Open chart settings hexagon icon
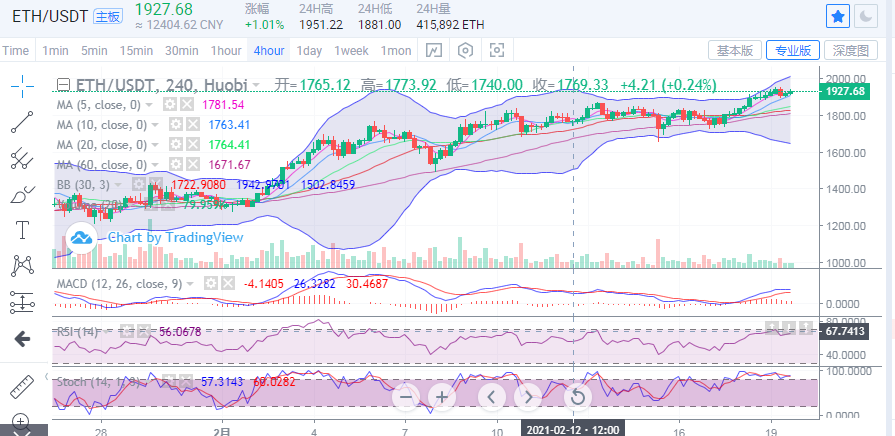 (465, 50)
